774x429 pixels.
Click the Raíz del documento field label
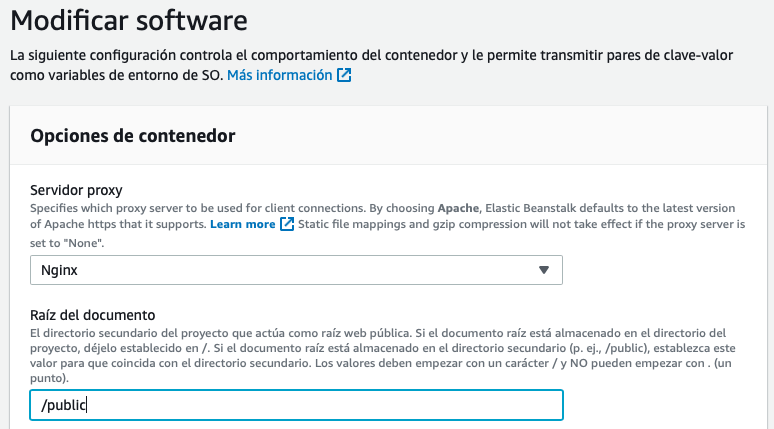pyautogui.click(x=93, y=315)
